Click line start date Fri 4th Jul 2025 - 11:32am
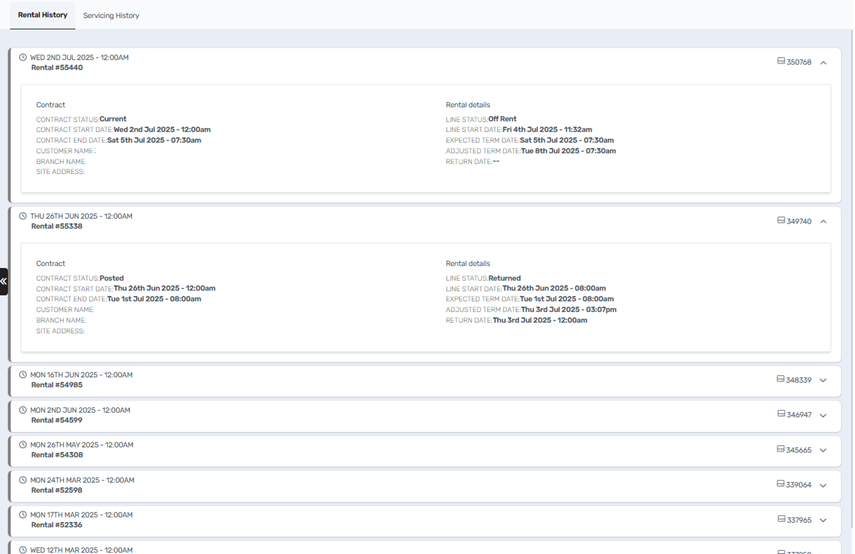The image size is (855, 554). (547, 130)
